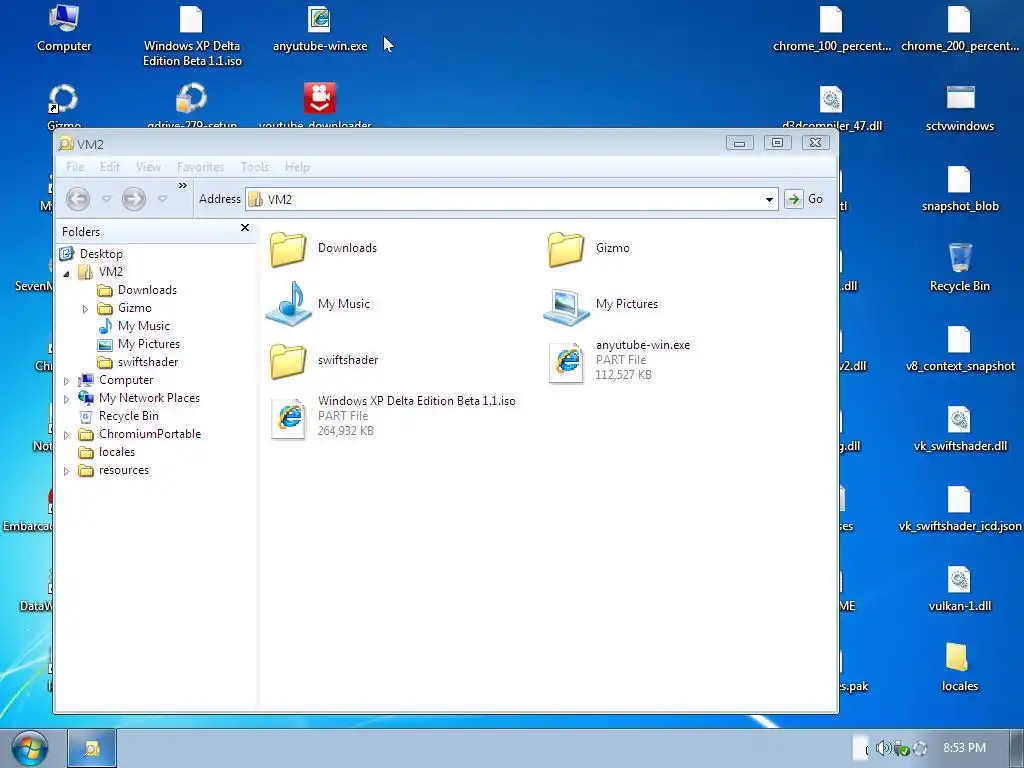Minimize the VM2 window
Viewport: 1024px width, 768px height.
(739, 143)
